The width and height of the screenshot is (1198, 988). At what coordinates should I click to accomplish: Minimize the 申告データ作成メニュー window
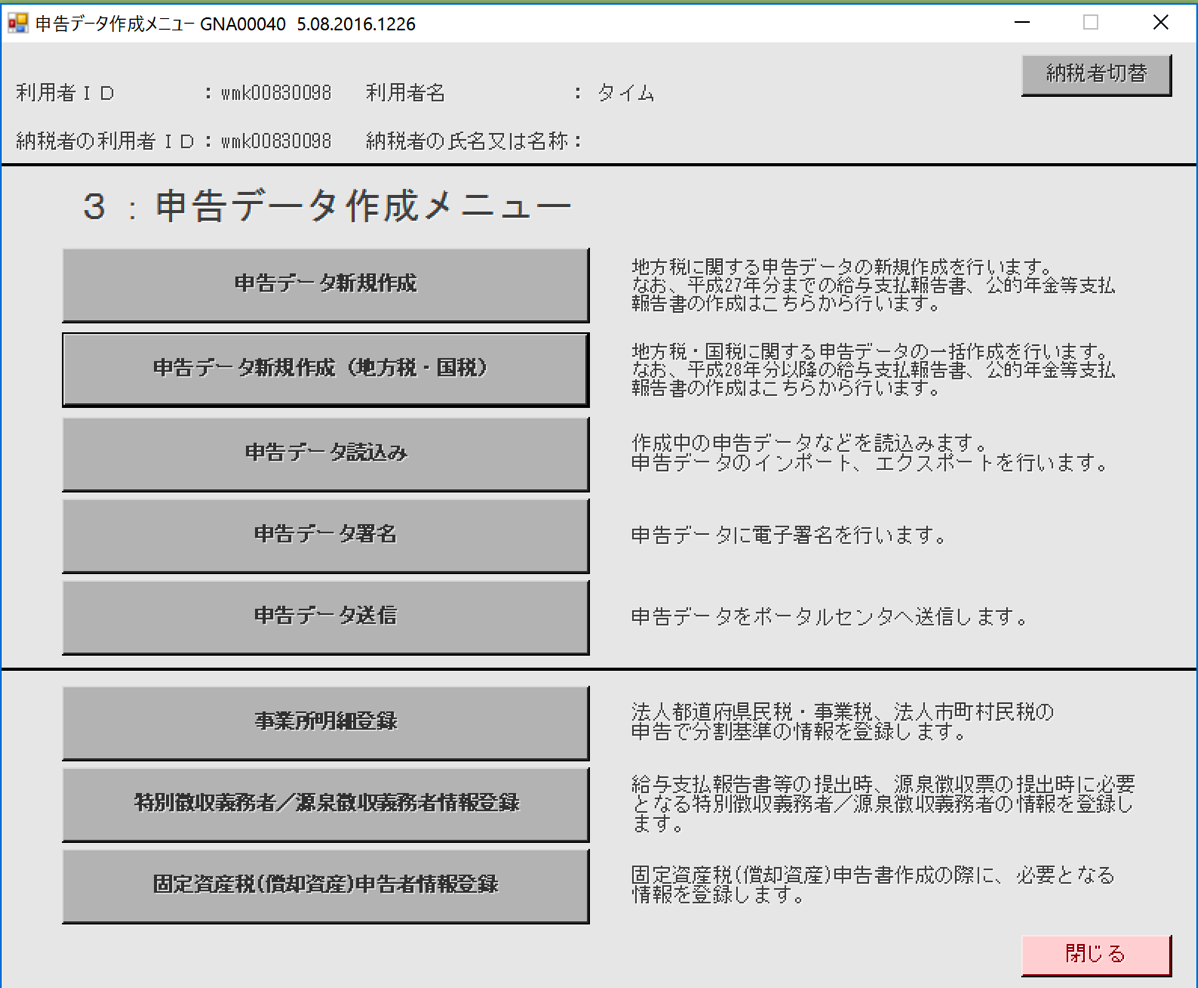(1022, 23)
